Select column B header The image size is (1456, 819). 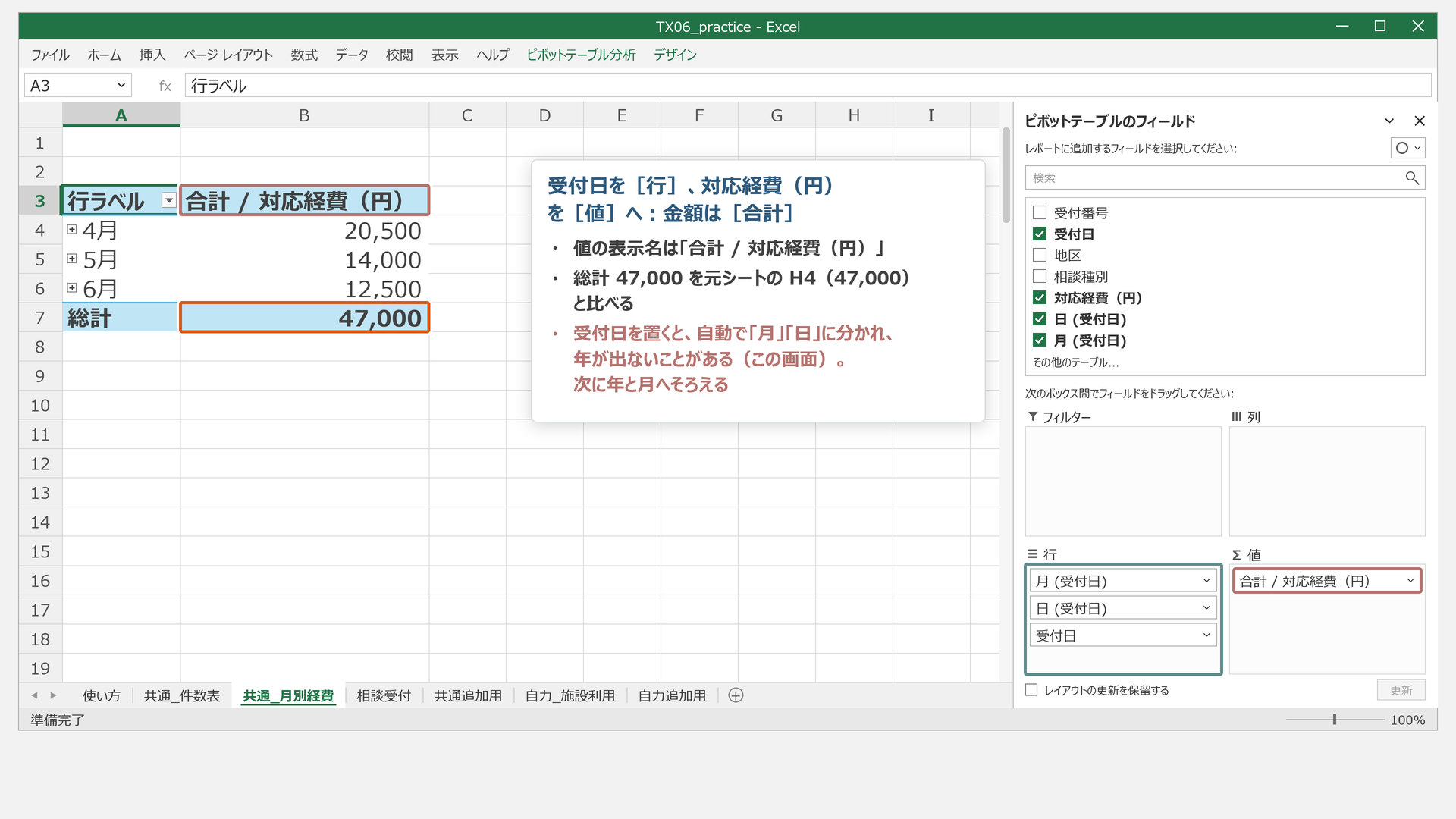coord(304,115)
